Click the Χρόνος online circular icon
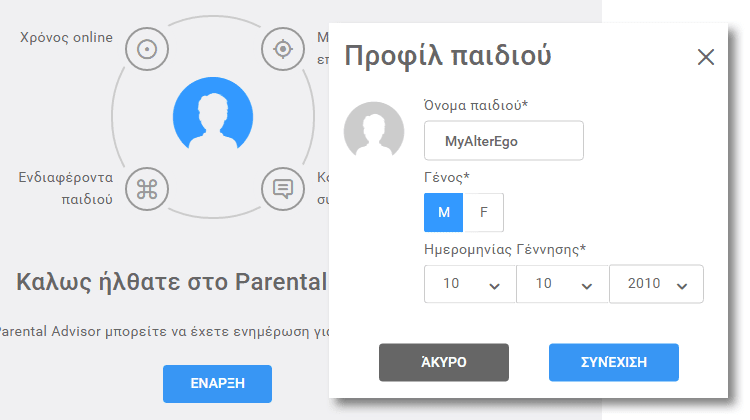Image resolution: width=750 pixels, height=420 pixels. (x=147, y=49)
